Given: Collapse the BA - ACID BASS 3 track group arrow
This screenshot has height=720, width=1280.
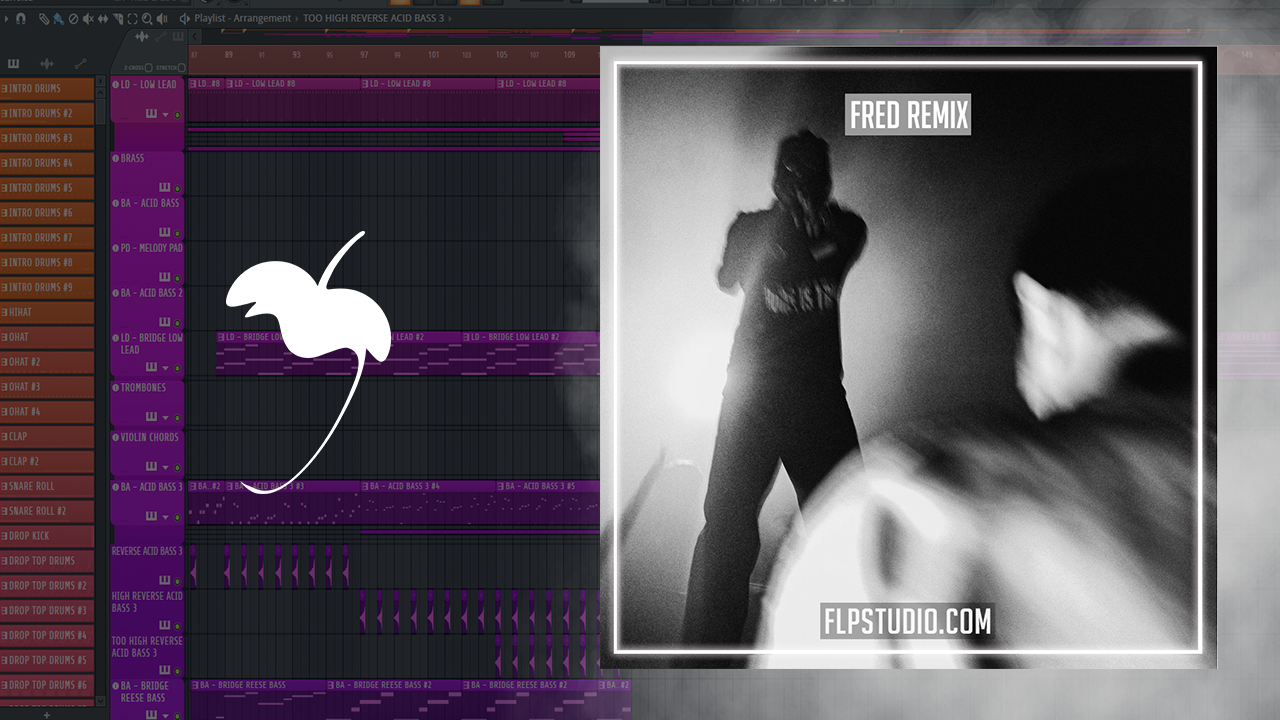Looking at the screenshot, I should pyautogui.click(x=165, y=517).
